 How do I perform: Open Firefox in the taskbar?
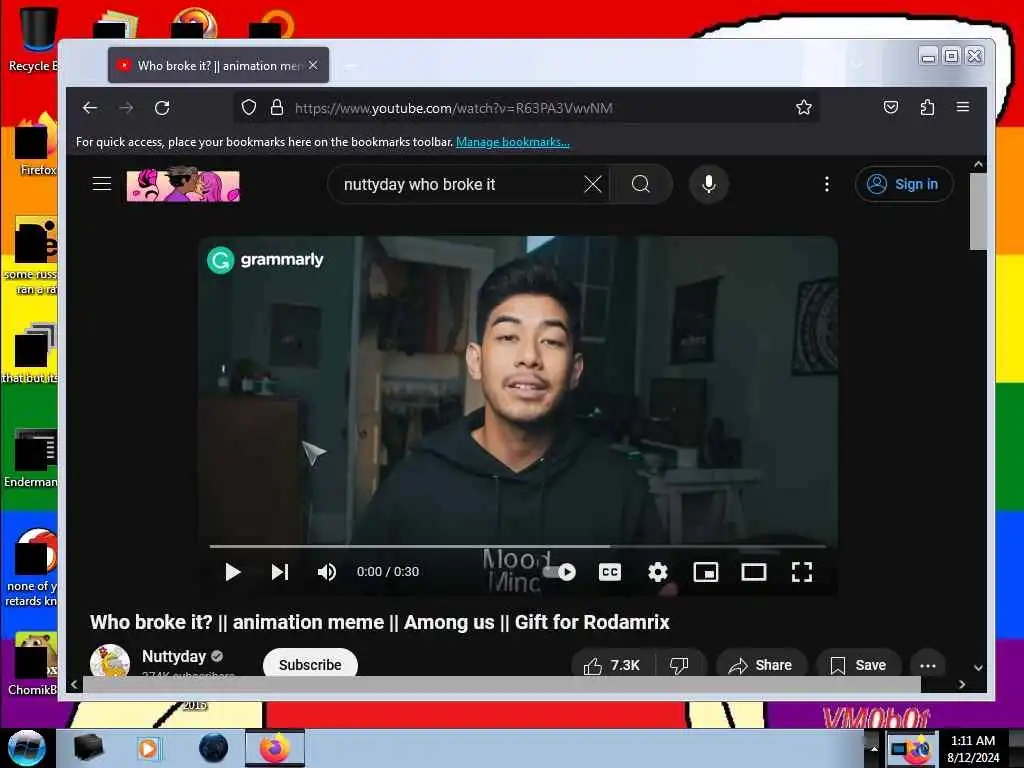point(275,748)
